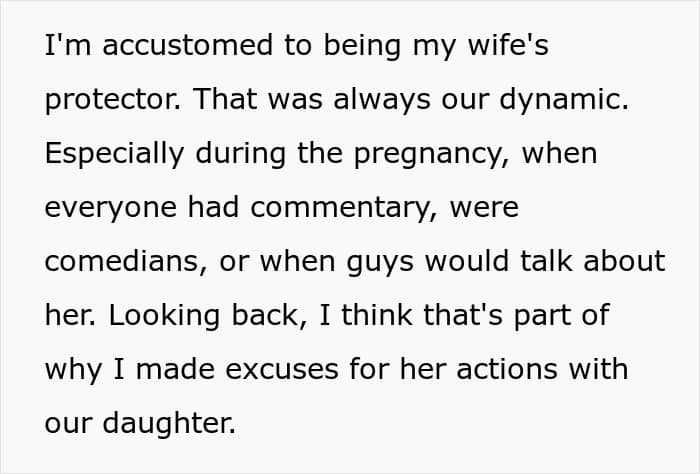Click on the word "dynamic"
This screenshot has width=700, height=474.
click(x=570, y=101)
